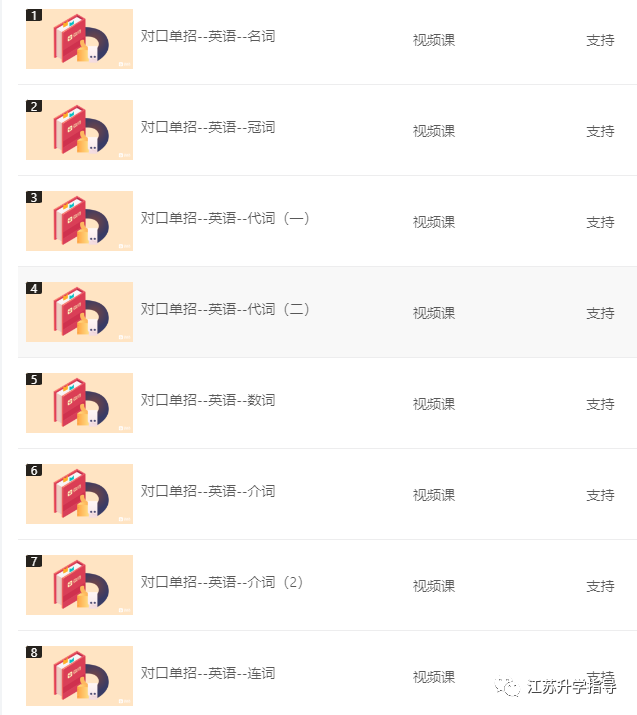
Task: Open lesson 8 thumbnail for 连词
Action: 79,676
